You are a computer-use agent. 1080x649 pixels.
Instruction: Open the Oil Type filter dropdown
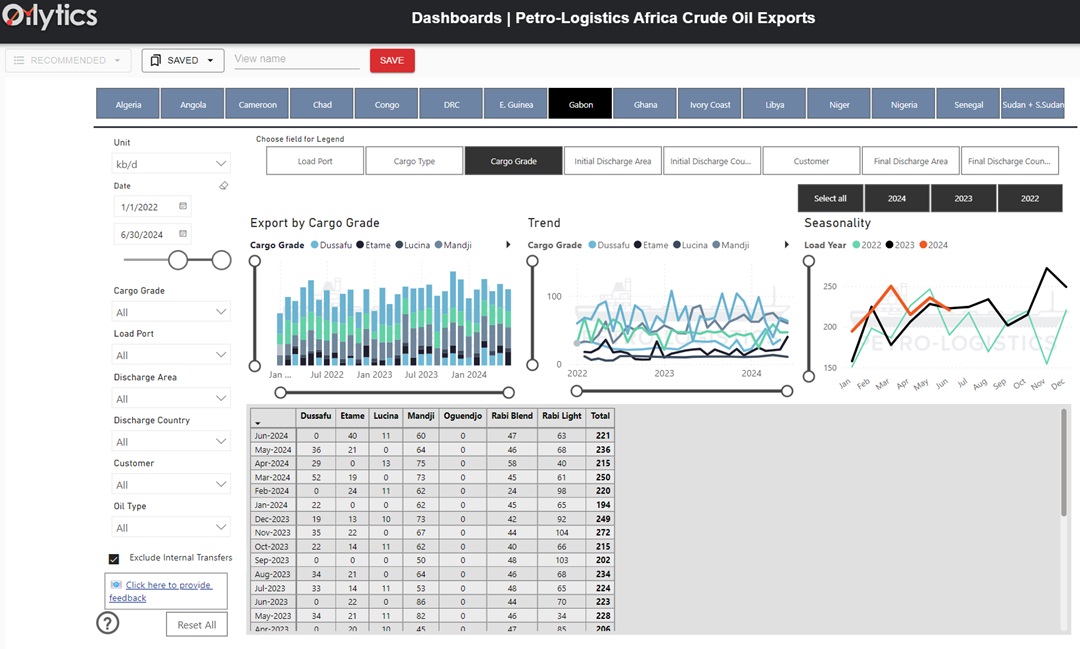pos(170,528)
